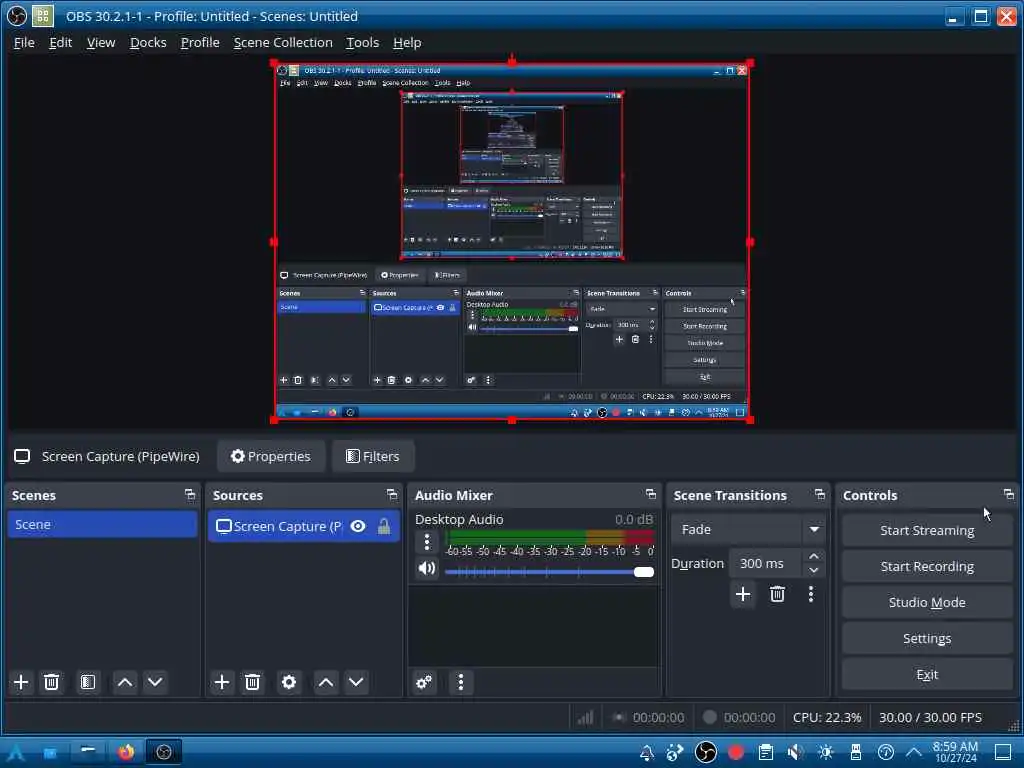Open clipboard icon in system tray
Viewport: 1024px width, 768px height.
point(766,752)
